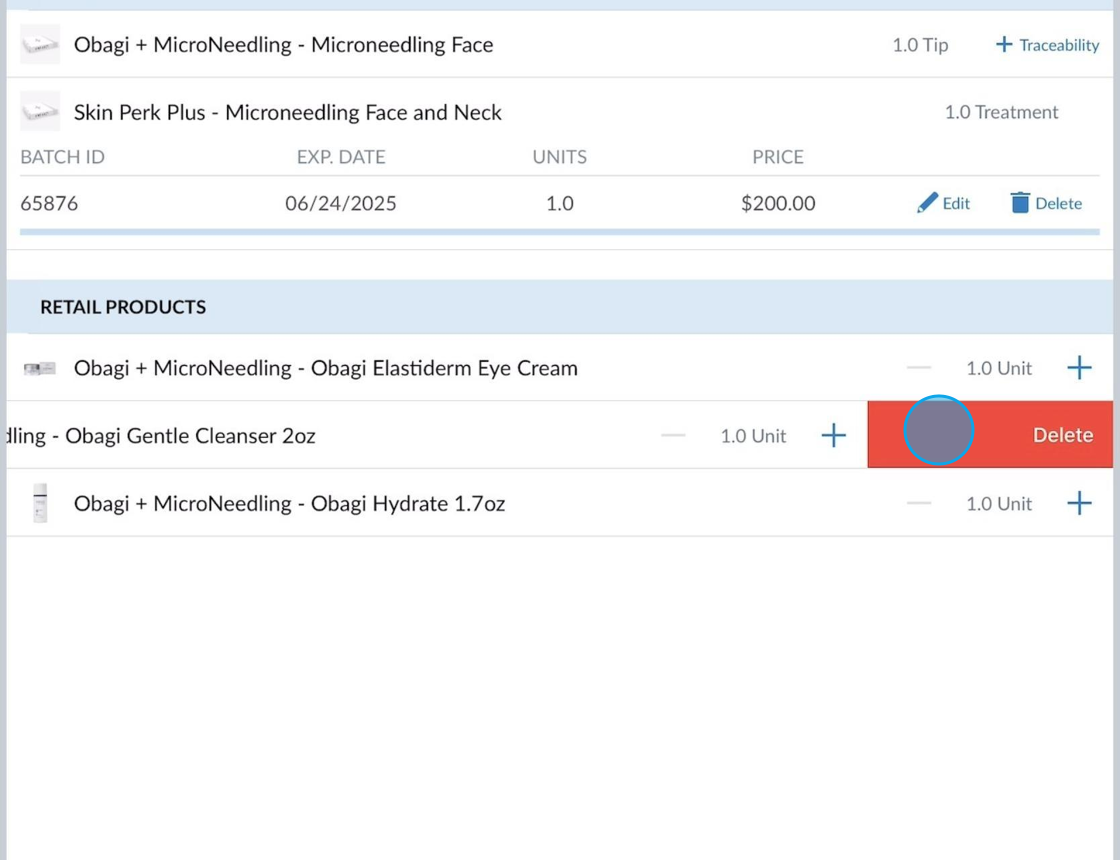Click 1.0 Tip quantity label
Viewport: 1120px width, 860px height.
[920, 45]
